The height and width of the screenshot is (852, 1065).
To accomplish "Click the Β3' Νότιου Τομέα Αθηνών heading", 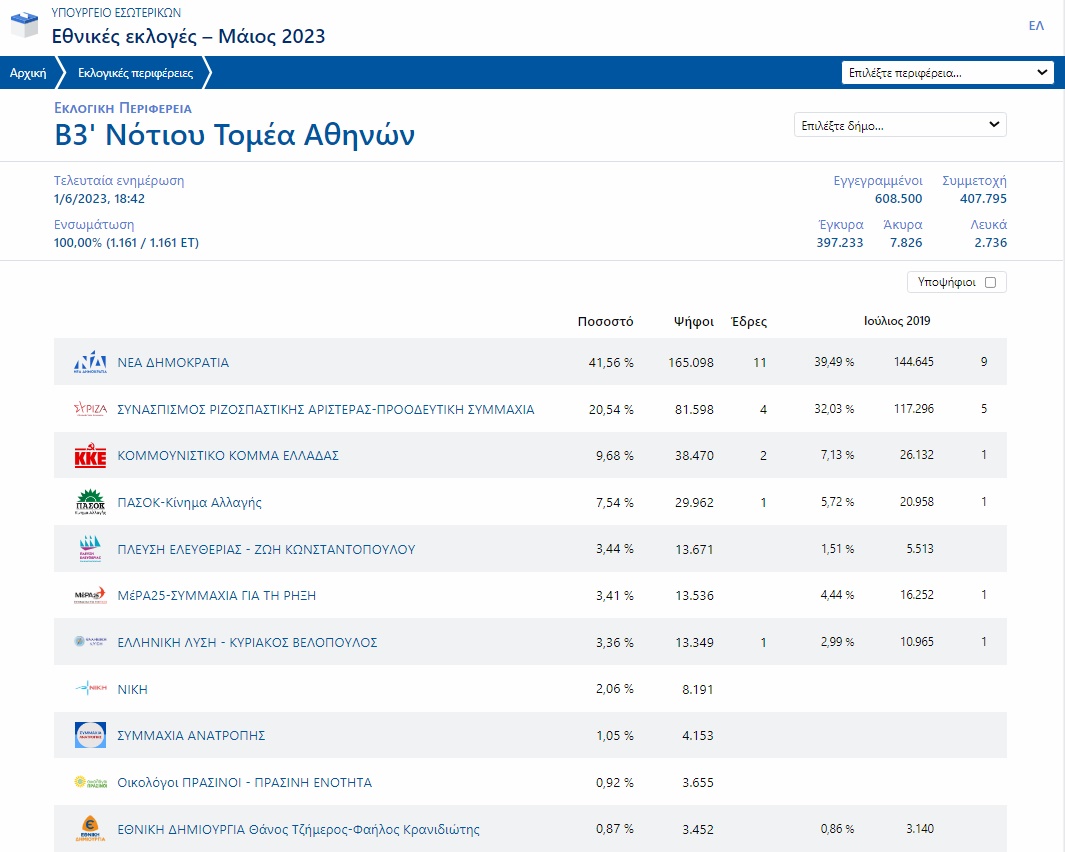I will point(234,135).
